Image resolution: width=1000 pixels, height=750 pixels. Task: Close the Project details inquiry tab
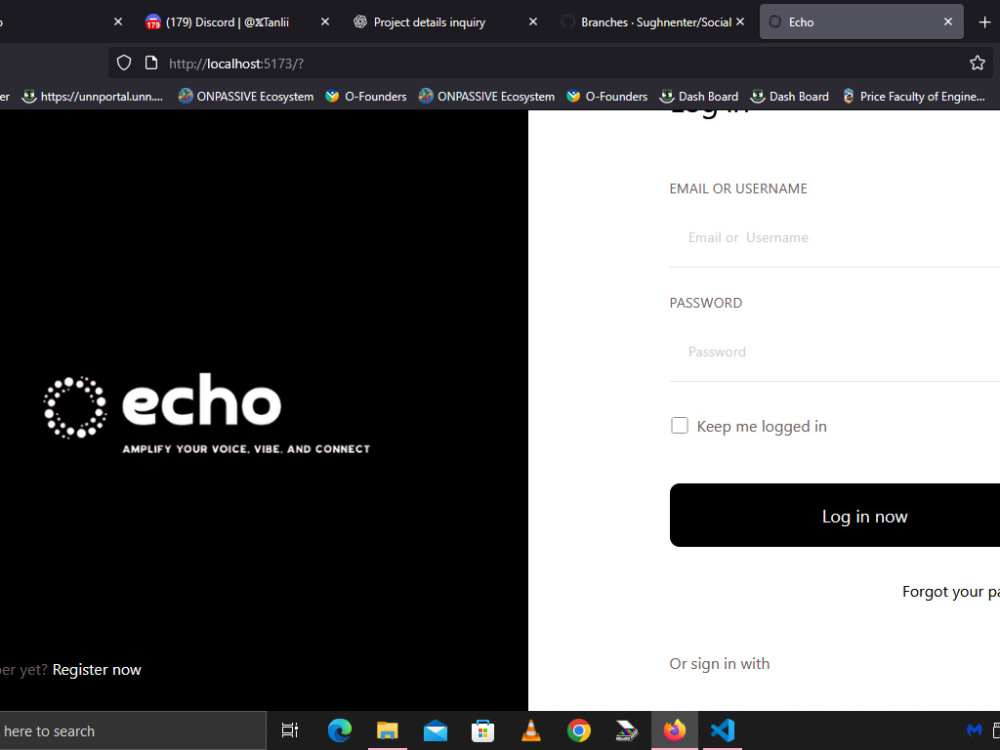coord(533,22)
